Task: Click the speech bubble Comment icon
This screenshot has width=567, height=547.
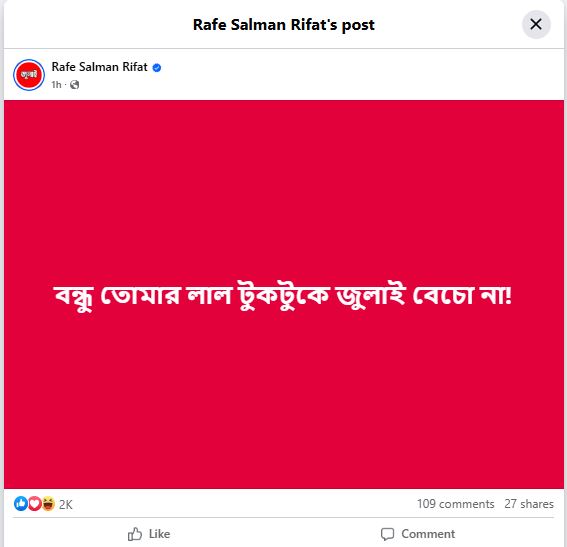Action: (387, 534)
